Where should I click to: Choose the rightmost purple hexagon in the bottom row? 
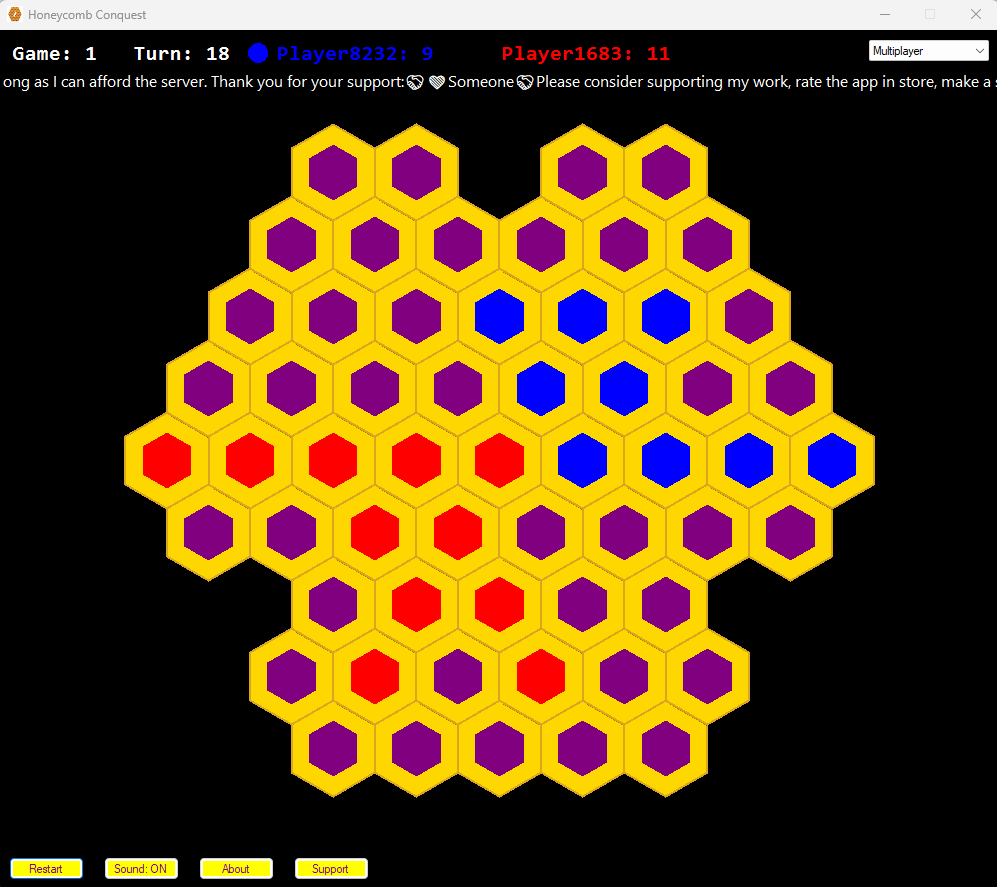pyautogui.click(x=666, y=748)
